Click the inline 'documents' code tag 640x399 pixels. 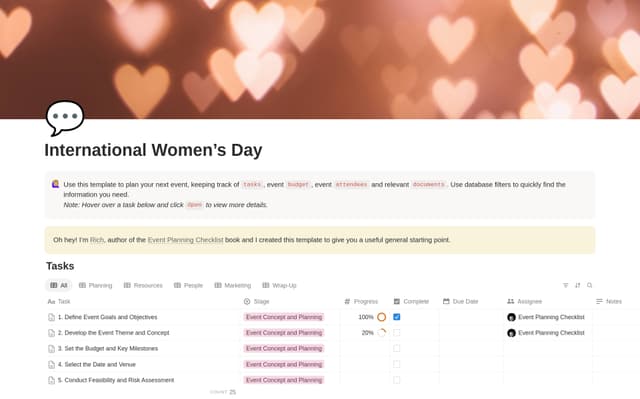428,184
